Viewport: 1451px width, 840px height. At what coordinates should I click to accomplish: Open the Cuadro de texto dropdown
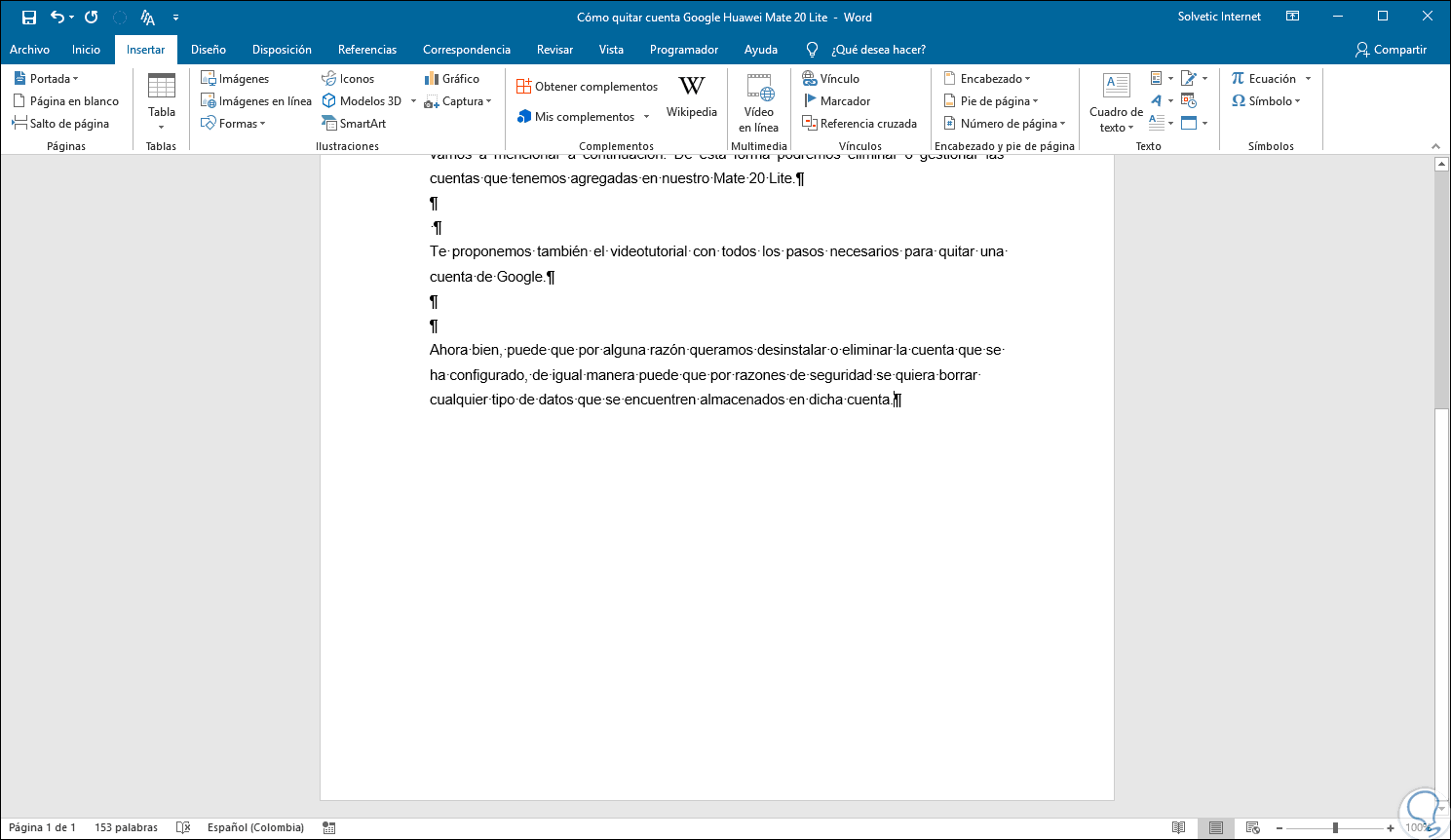click(1117, 102)
